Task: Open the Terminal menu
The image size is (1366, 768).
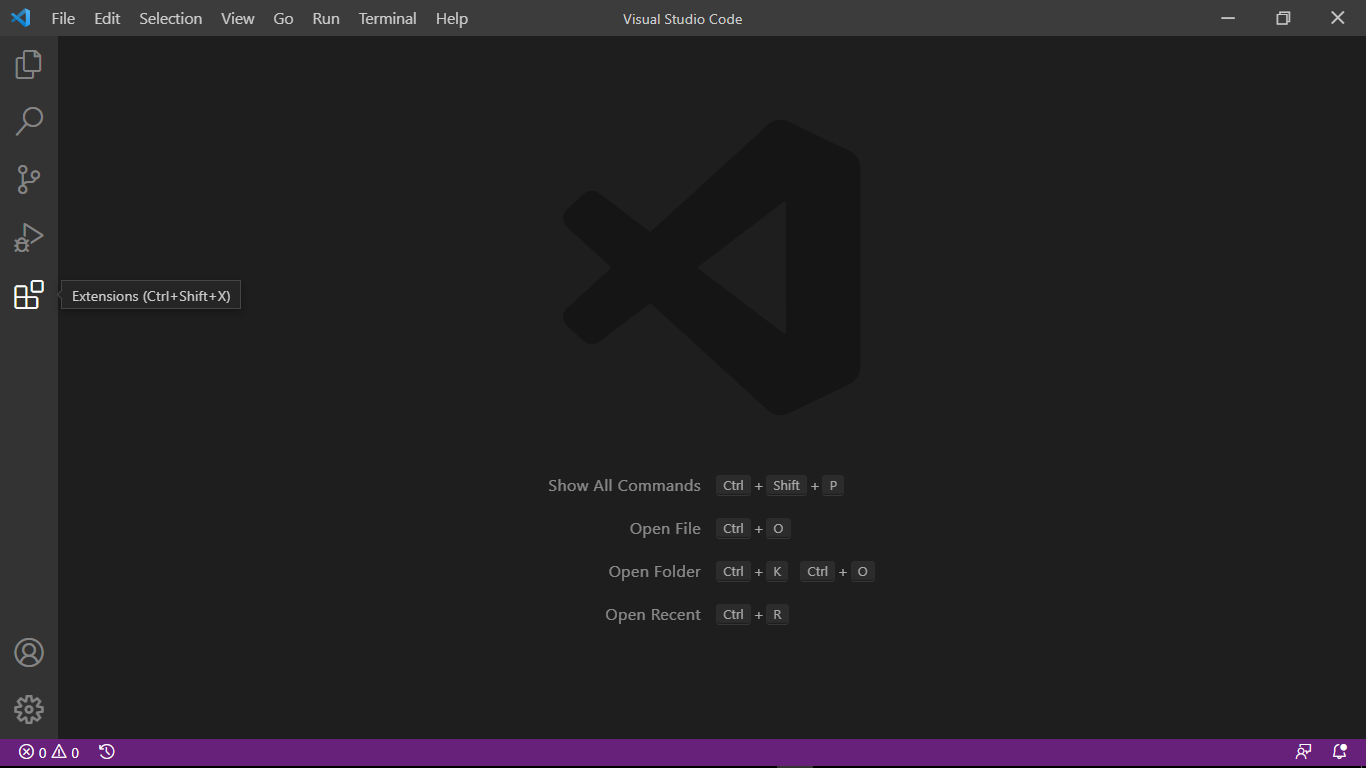Action: point(388,19)
